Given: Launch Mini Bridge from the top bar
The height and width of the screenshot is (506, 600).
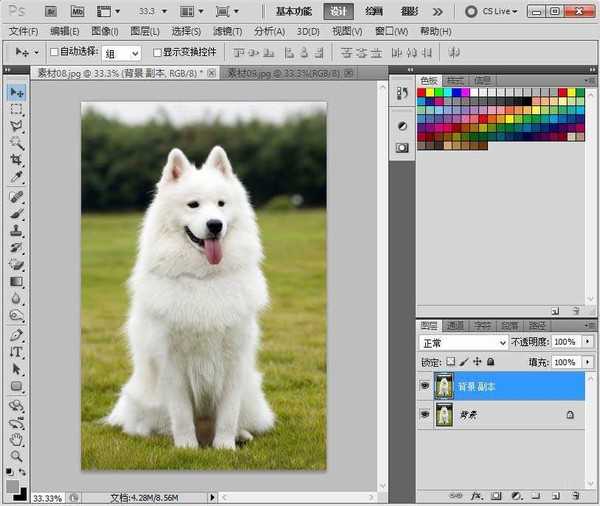Looking at the screenshot, I should [76, 12].
